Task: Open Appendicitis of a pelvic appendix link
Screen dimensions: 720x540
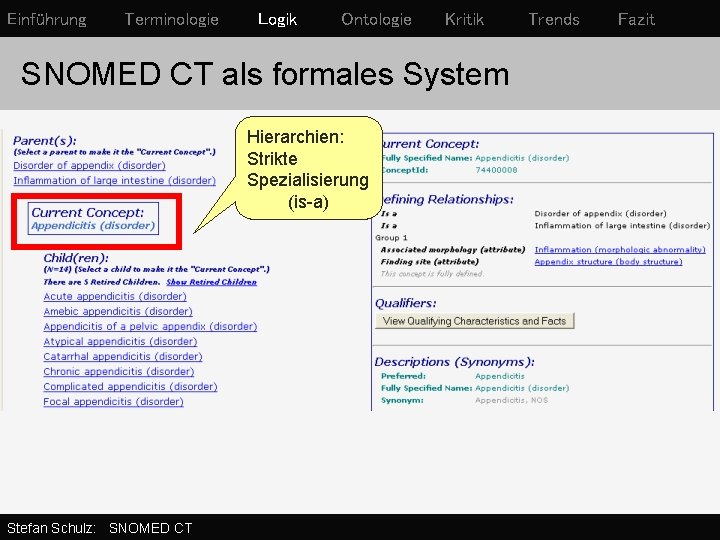Action: [150, 326]
